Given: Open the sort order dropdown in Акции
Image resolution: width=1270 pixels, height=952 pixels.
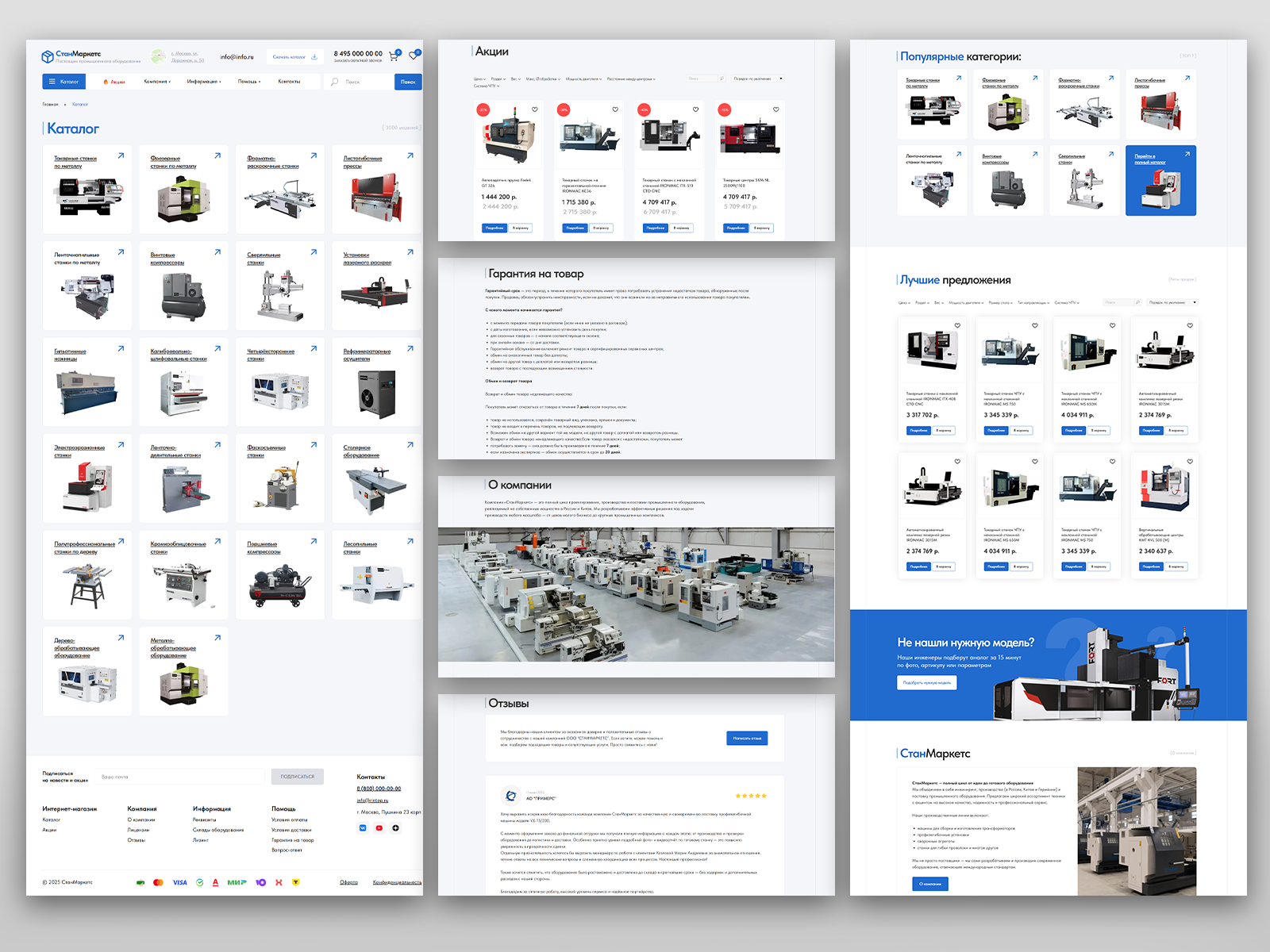Looking at the screenshot, I should point(757,79).
